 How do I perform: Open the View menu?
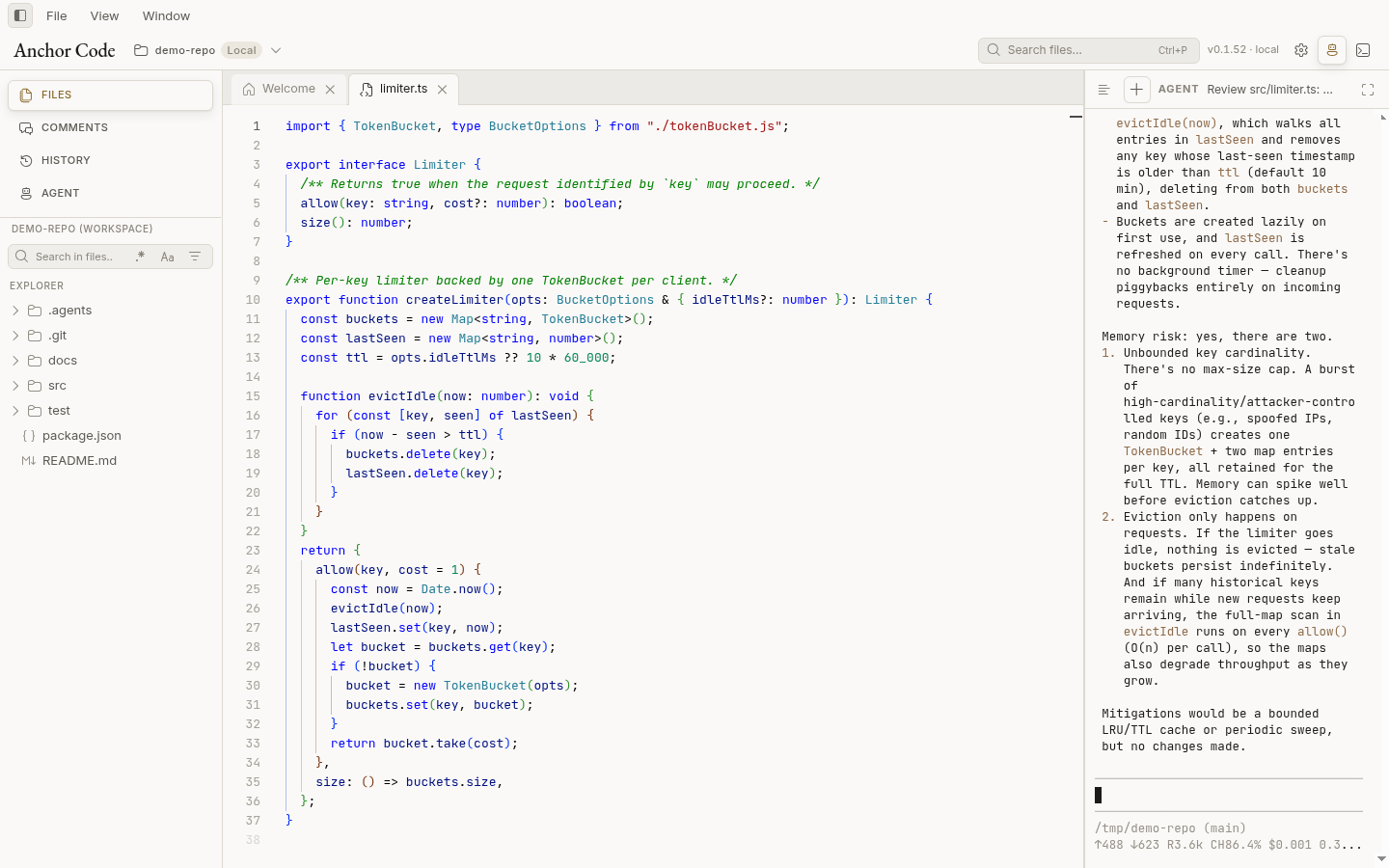104,15
